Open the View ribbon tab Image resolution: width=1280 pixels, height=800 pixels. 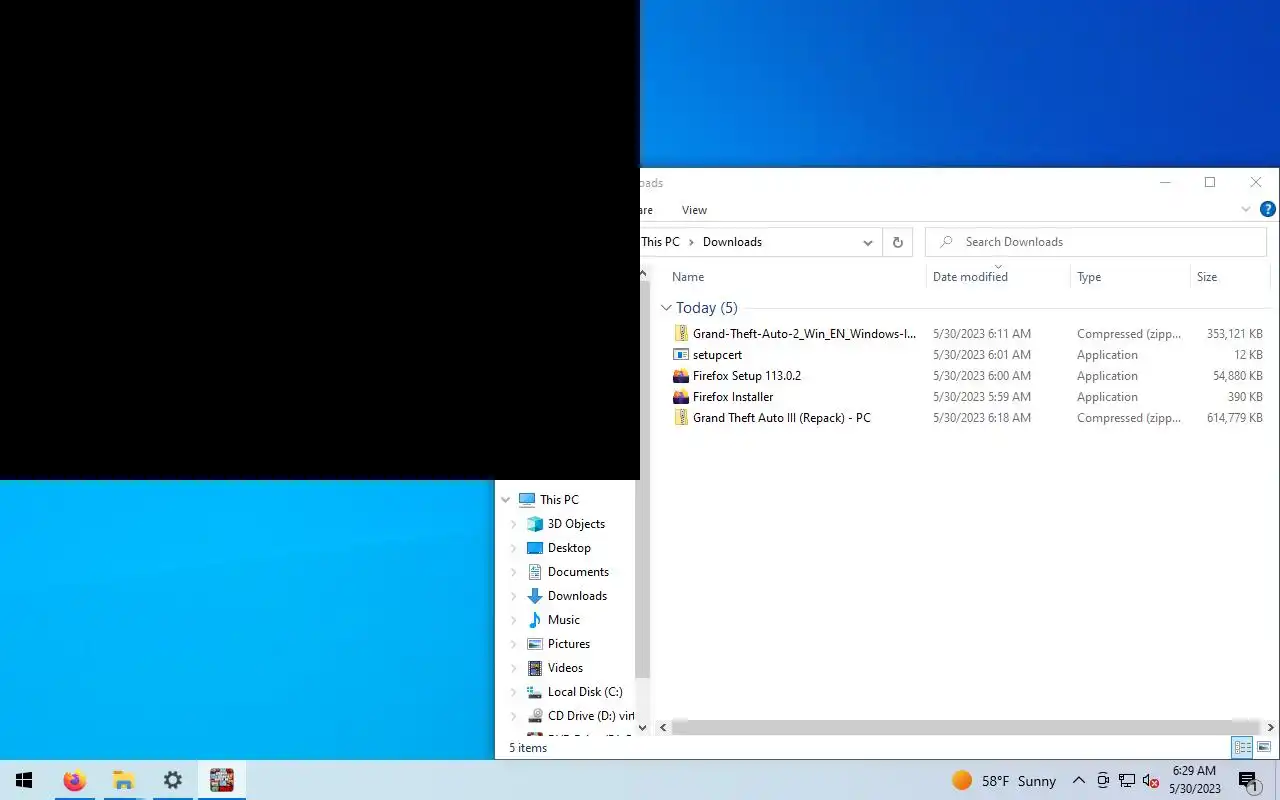click(694, 210)
